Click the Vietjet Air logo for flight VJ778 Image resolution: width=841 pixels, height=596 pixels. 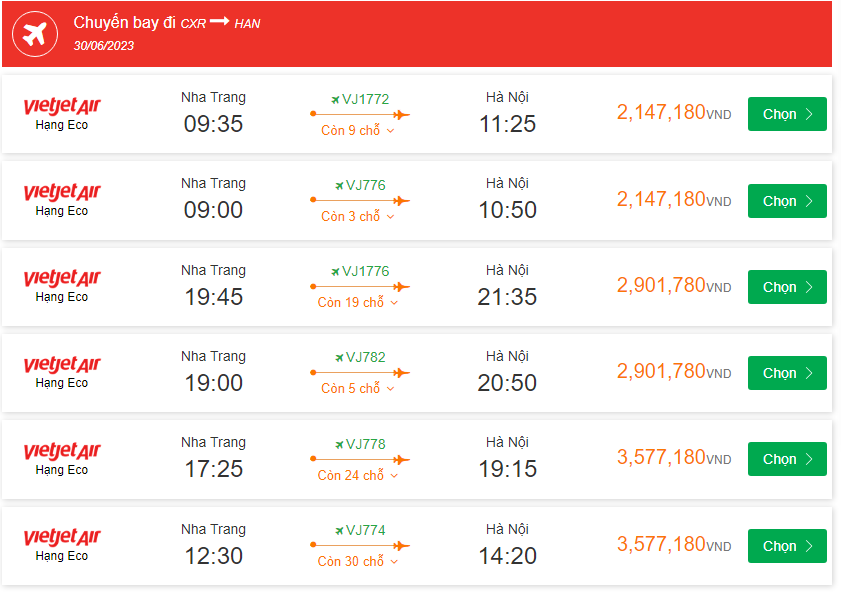pyautogui.click(x=62, y=451)
